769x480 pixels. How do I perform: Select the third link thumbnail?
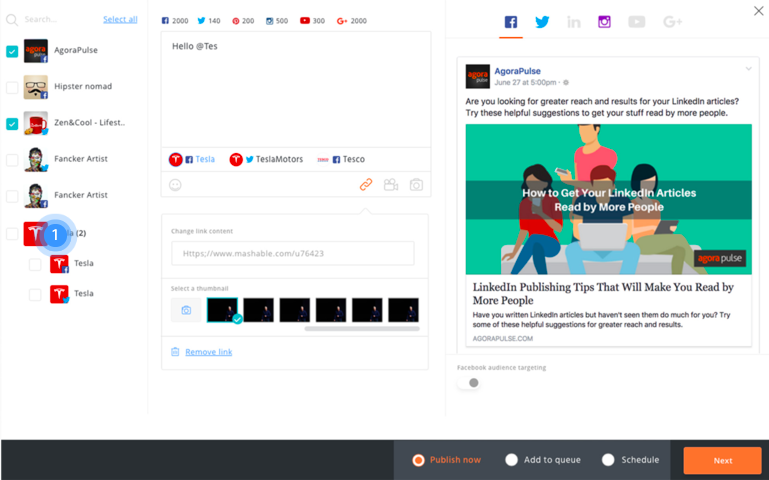(x=295, y=310)
